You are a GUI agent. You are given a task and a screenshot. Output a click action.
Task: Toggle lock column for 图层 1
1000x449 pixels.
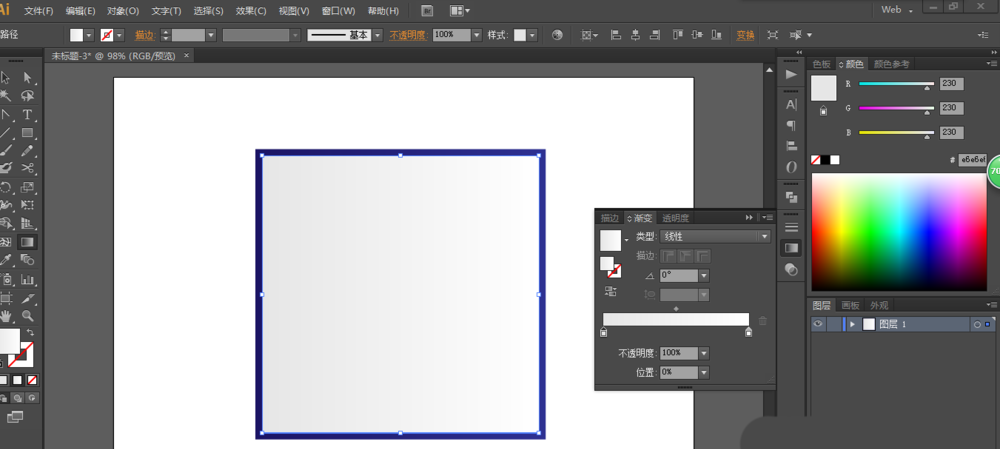pos(834,324)
